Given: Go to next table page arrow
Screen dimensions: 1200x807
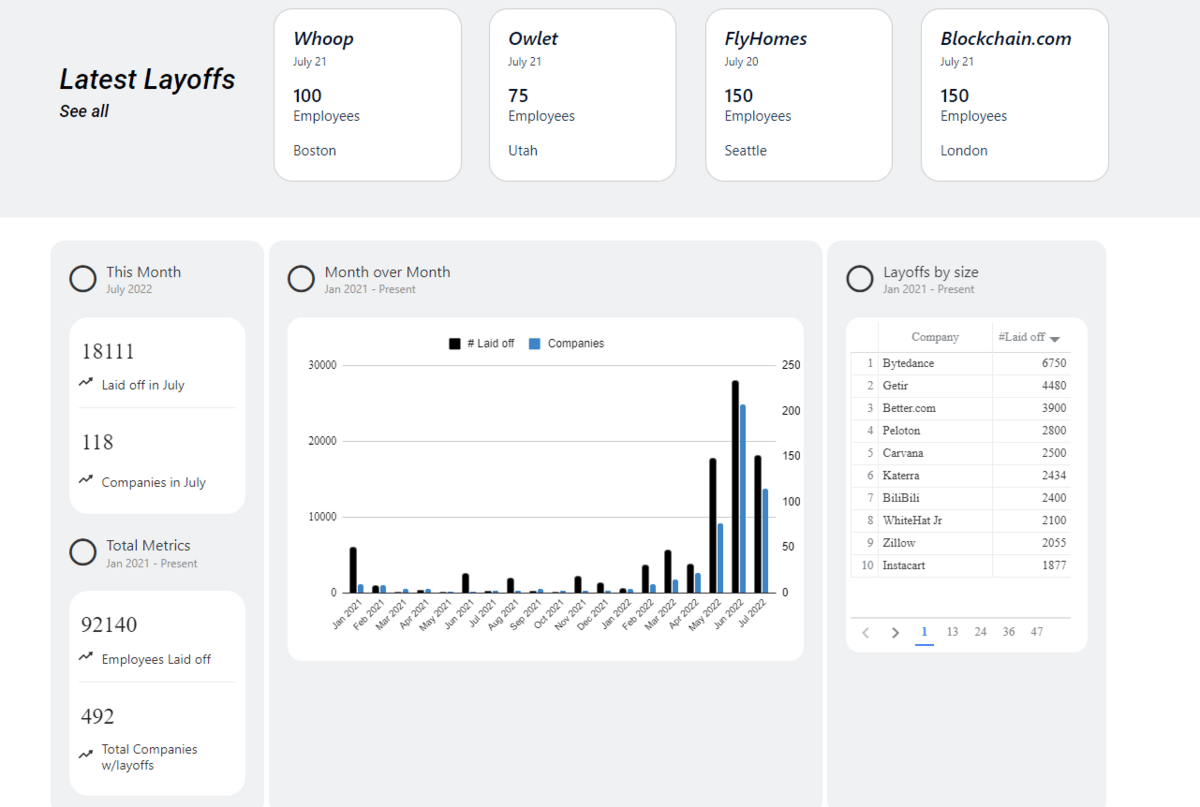Looking at the screenshot, I should pos(896,632).
